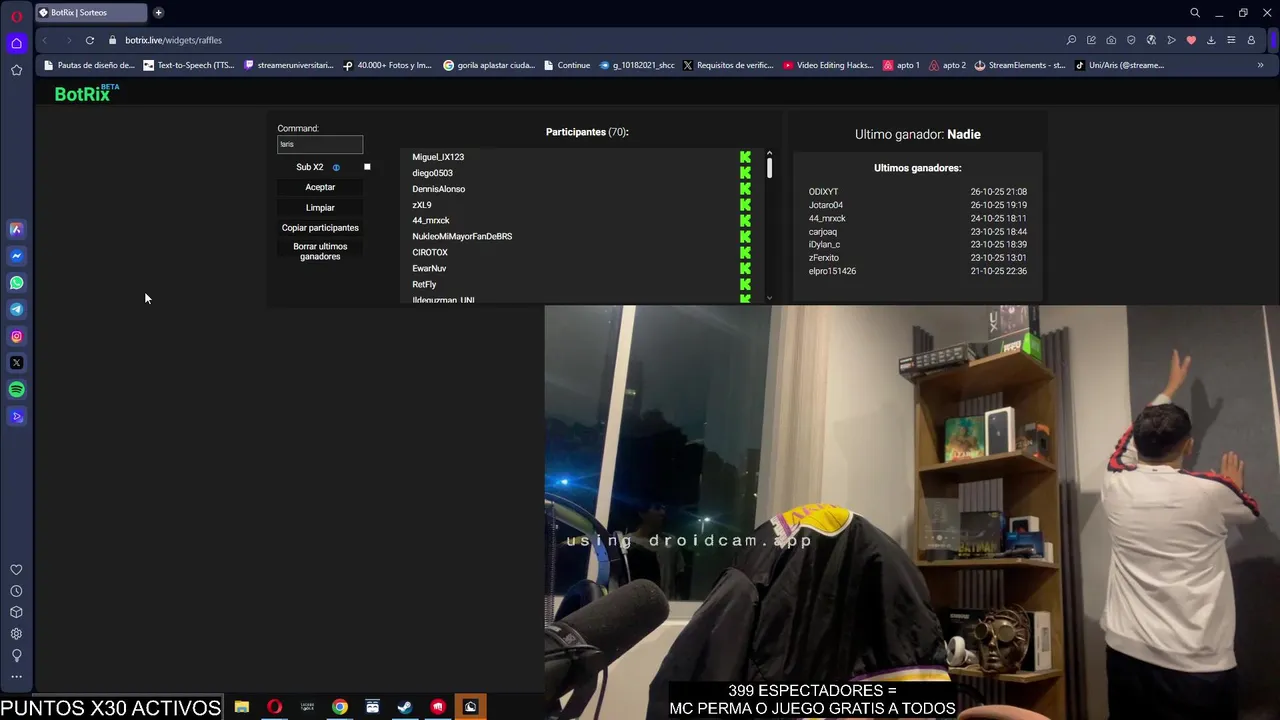Image resolution: width=1280 pixels, height=720 pixels.
Task: Open profile account icon in toolbar
Action: (x=1251, y=40)
